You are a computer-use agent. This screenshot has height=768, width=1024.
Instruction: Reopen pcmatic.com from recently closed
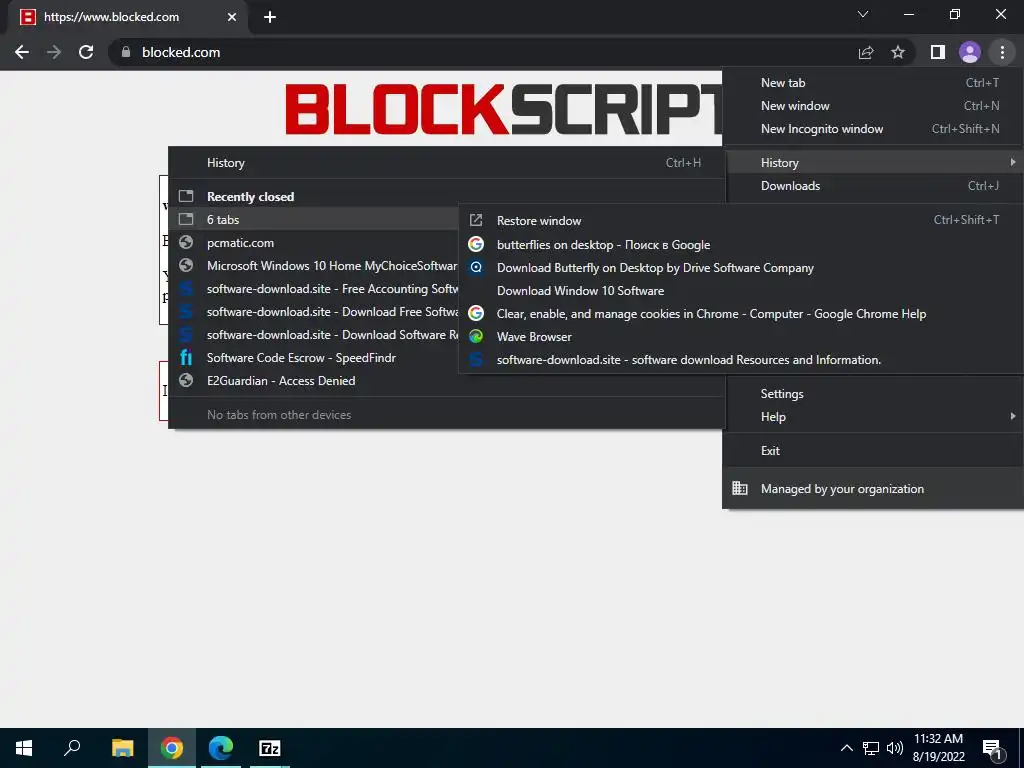(313, 242)
